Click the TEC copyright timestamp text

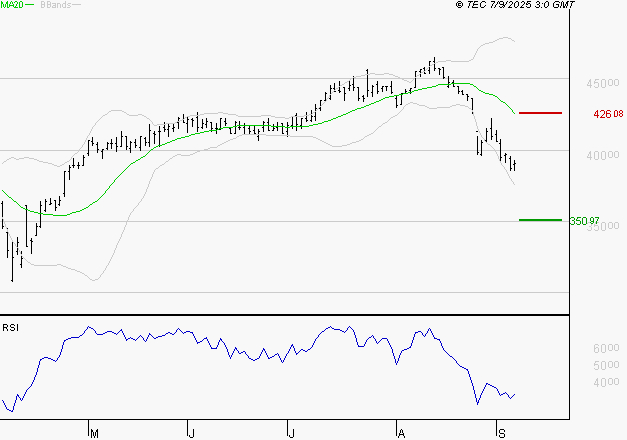[515, 5]
